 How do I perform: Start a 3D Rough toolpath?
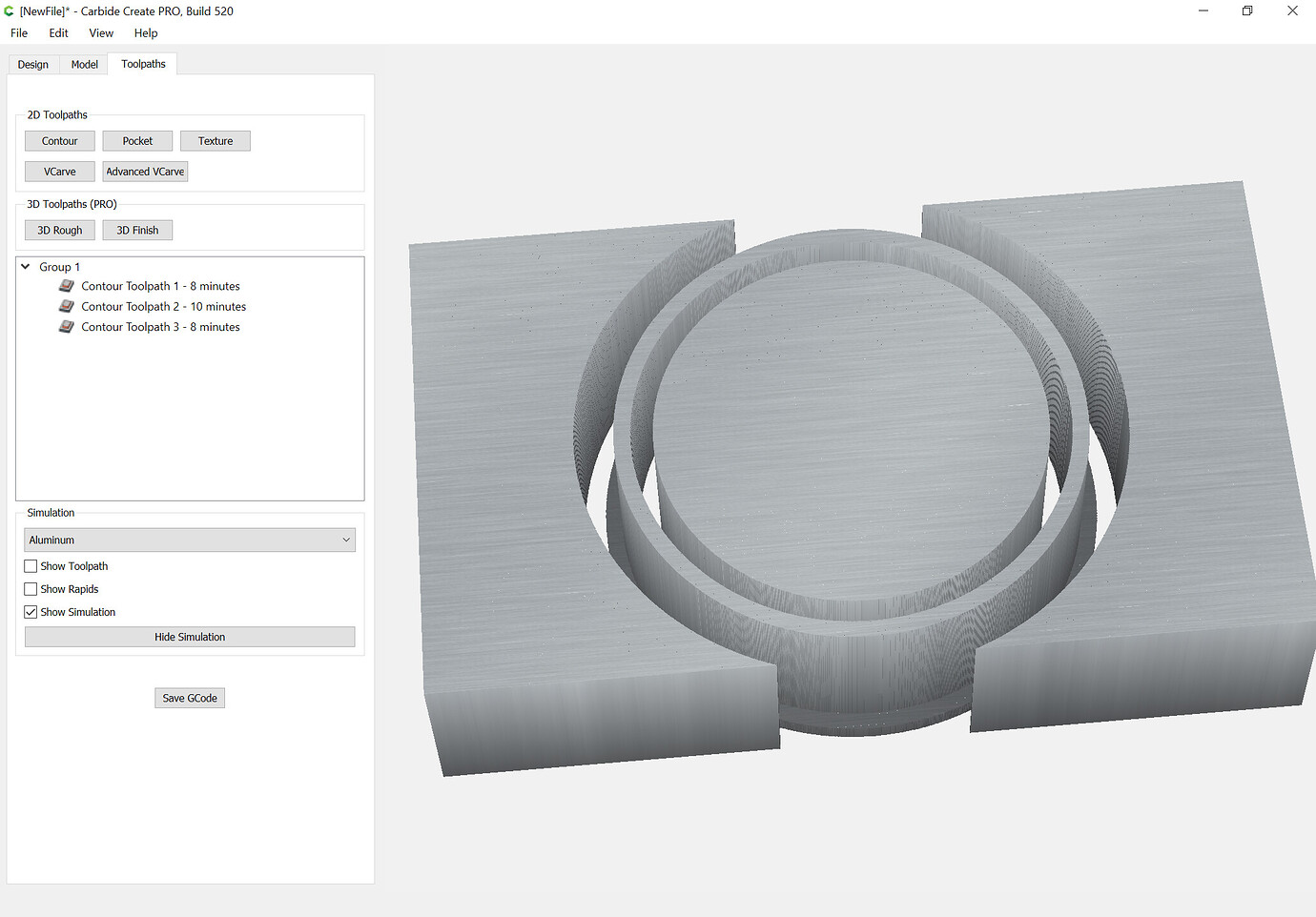pyautogui.click(x=59, y=230)
